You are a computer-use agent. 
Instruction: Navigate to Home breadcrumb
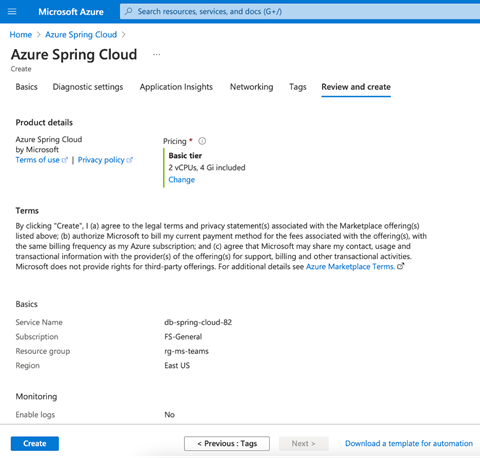pyautogui.click(x=21, y=35)
